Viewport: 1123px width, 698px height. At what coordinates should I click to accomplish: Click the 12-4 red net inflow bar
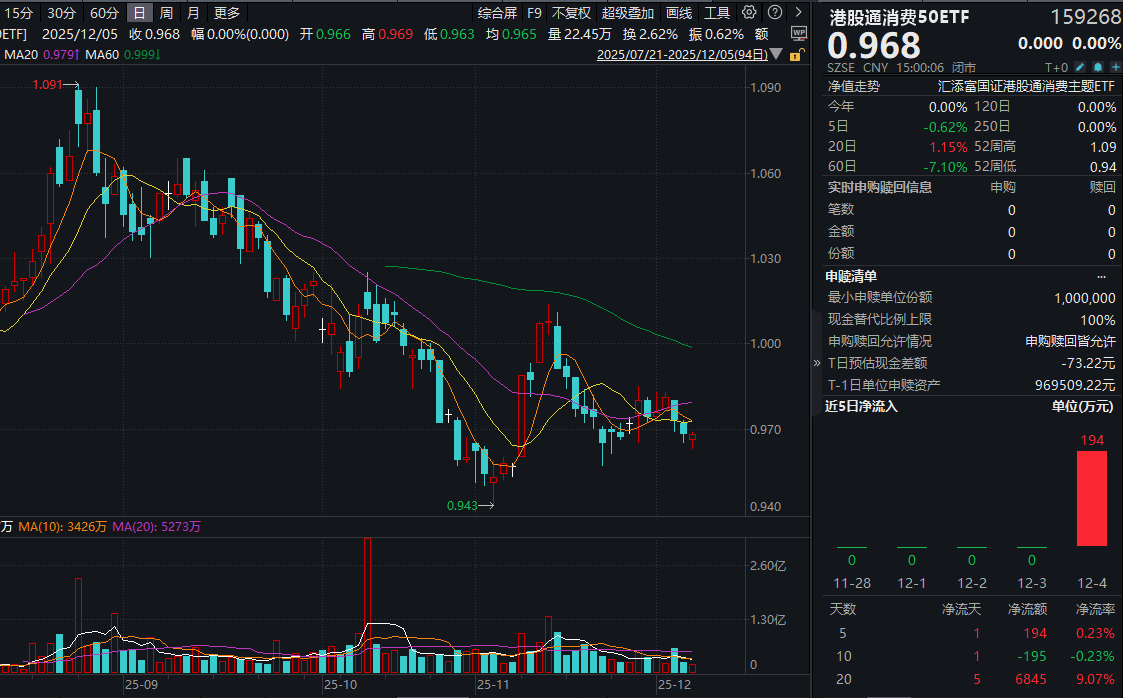tap(1091, 498)
